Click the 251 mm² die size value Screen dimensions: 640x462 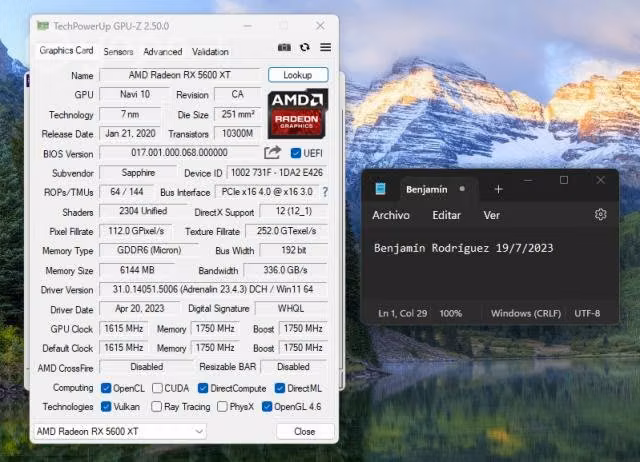[x=238, y=114]
